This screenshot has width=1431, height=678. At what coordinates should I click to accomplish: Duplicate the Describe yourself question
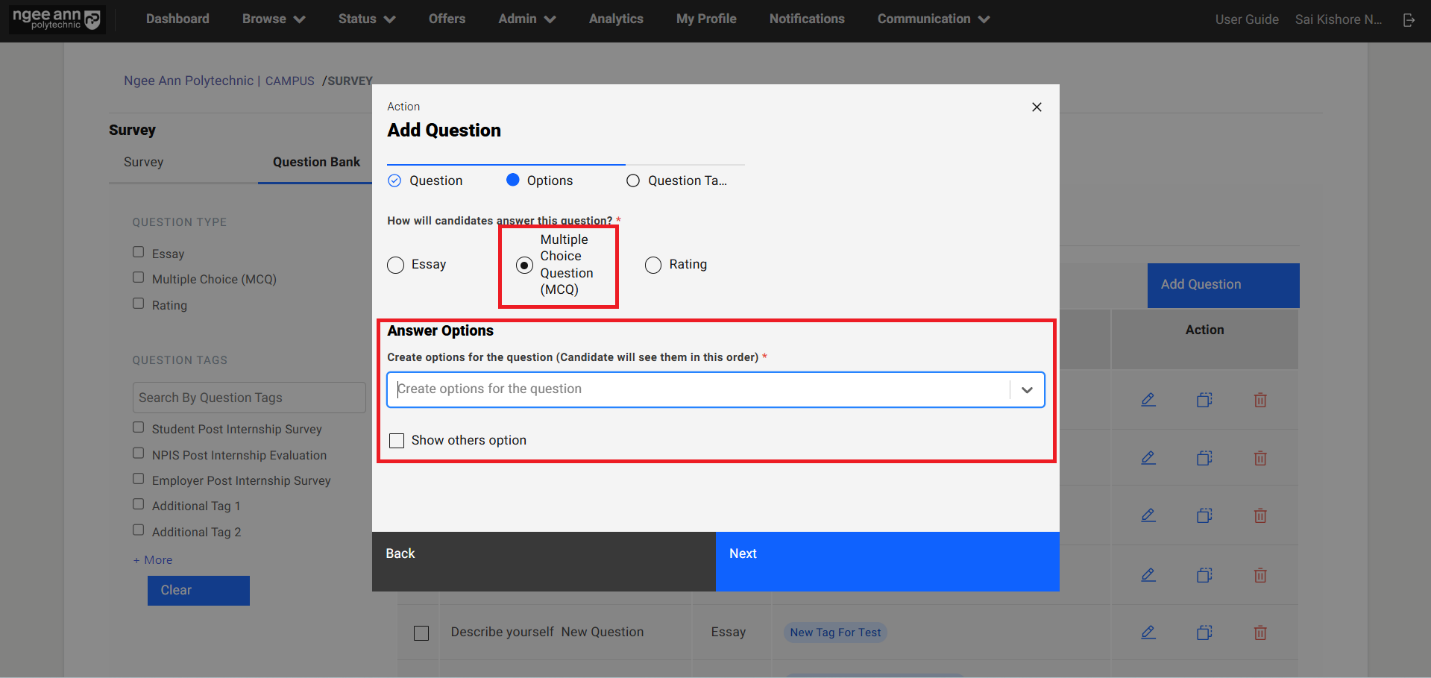1204,632
